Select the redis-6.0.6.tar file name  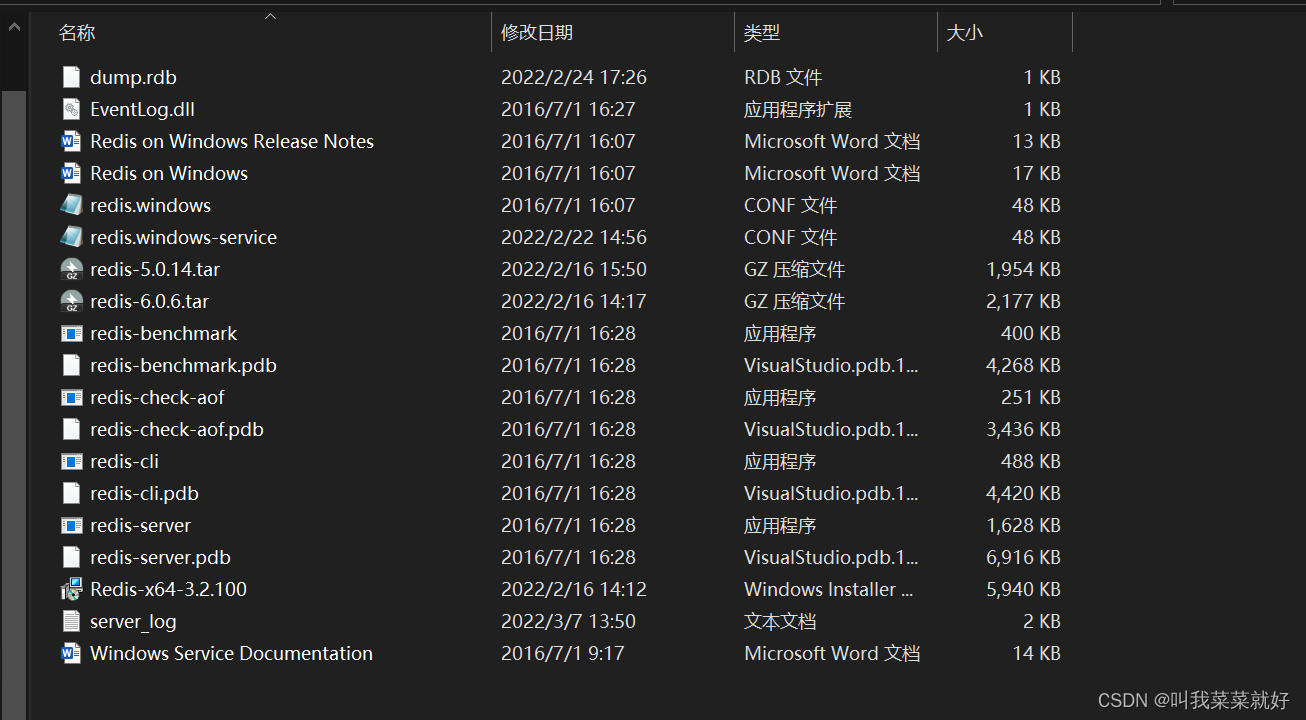pyautogui.click(x=149, y=301)
